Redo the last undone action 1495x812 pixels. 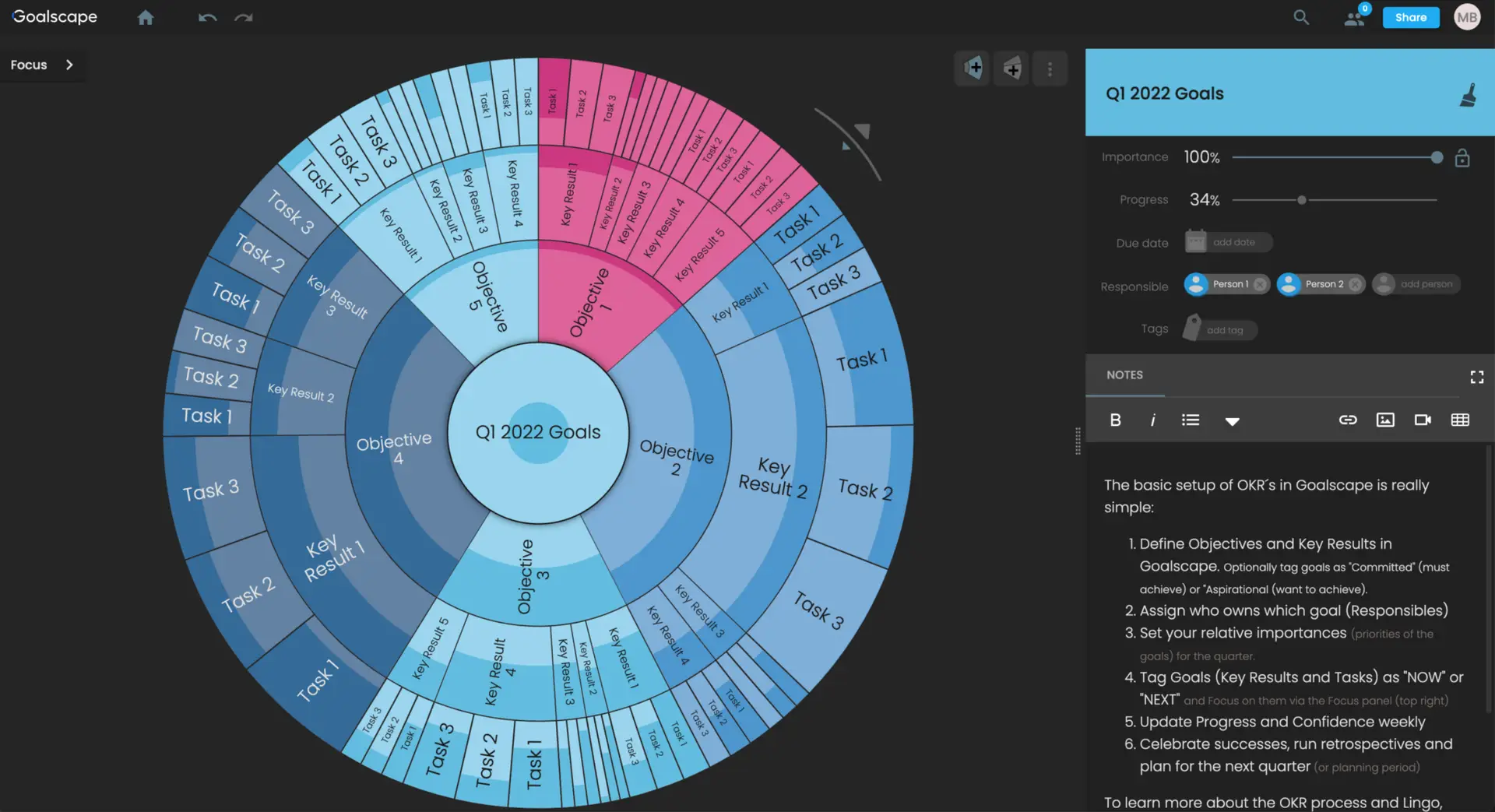pyautogui.click(x=244, y=18)
